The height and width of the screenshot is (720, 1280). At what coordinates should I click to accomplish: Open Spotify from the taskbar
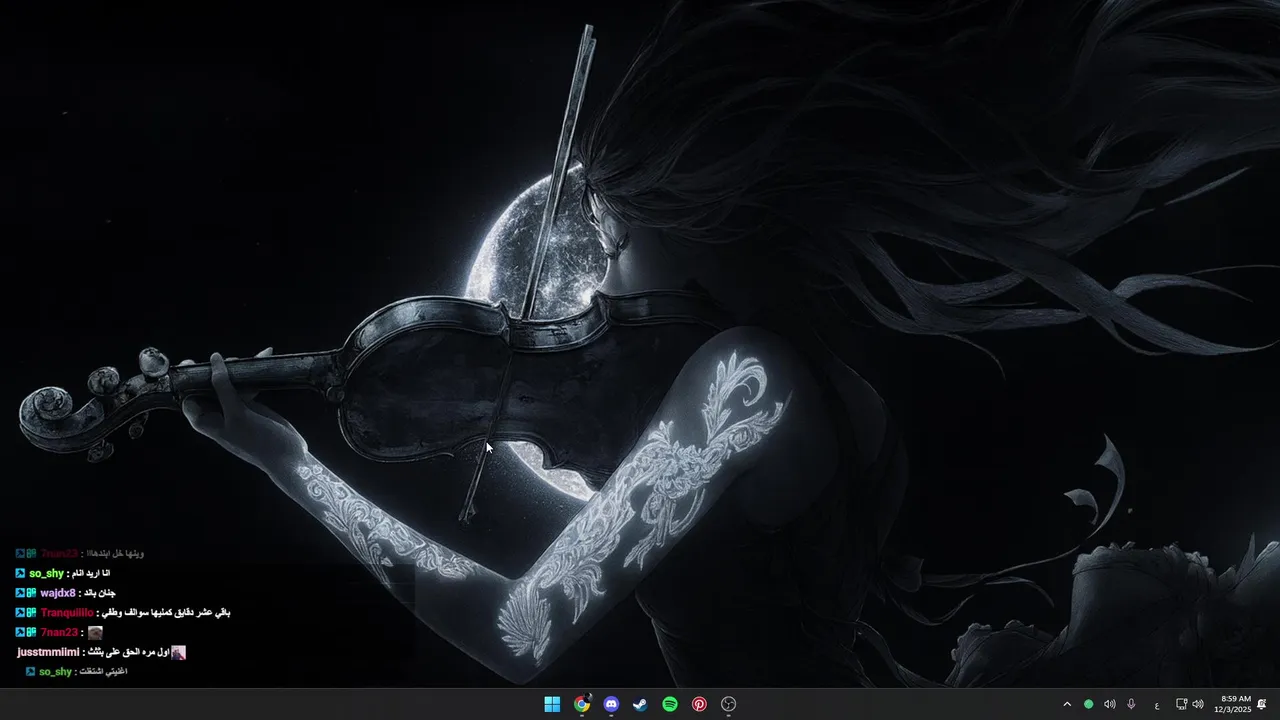pos(670,704)
